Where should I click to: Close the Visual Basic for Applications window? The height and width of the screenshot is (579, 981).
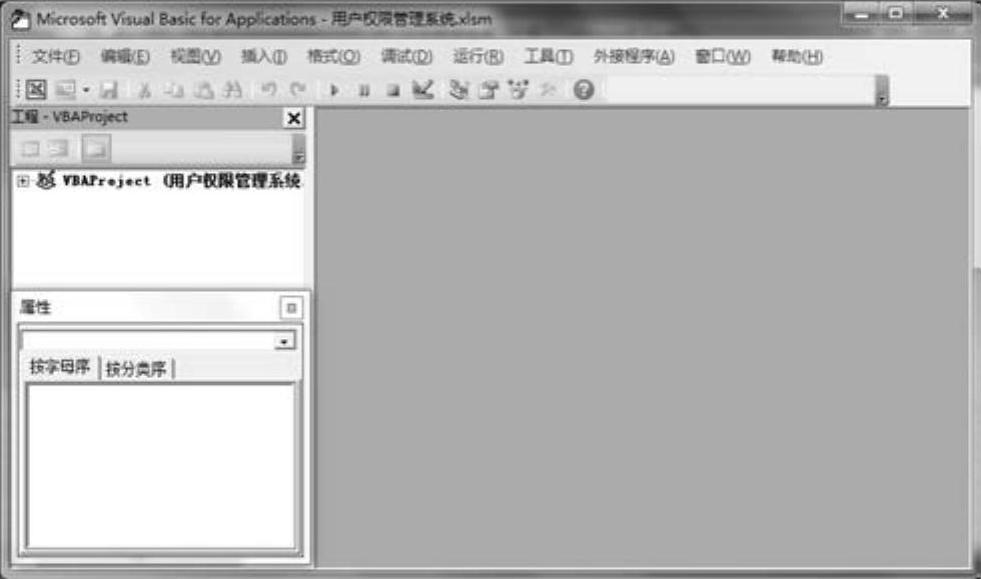click(943, 14)
